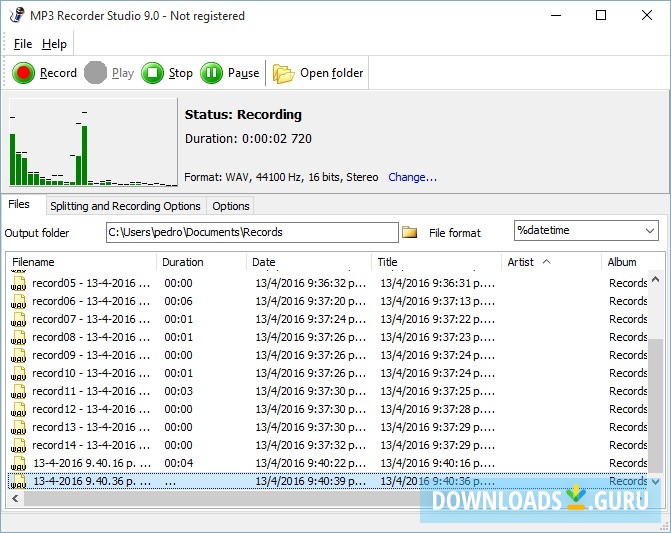Click WAV icon of record10 file

(x=18, y=373)
